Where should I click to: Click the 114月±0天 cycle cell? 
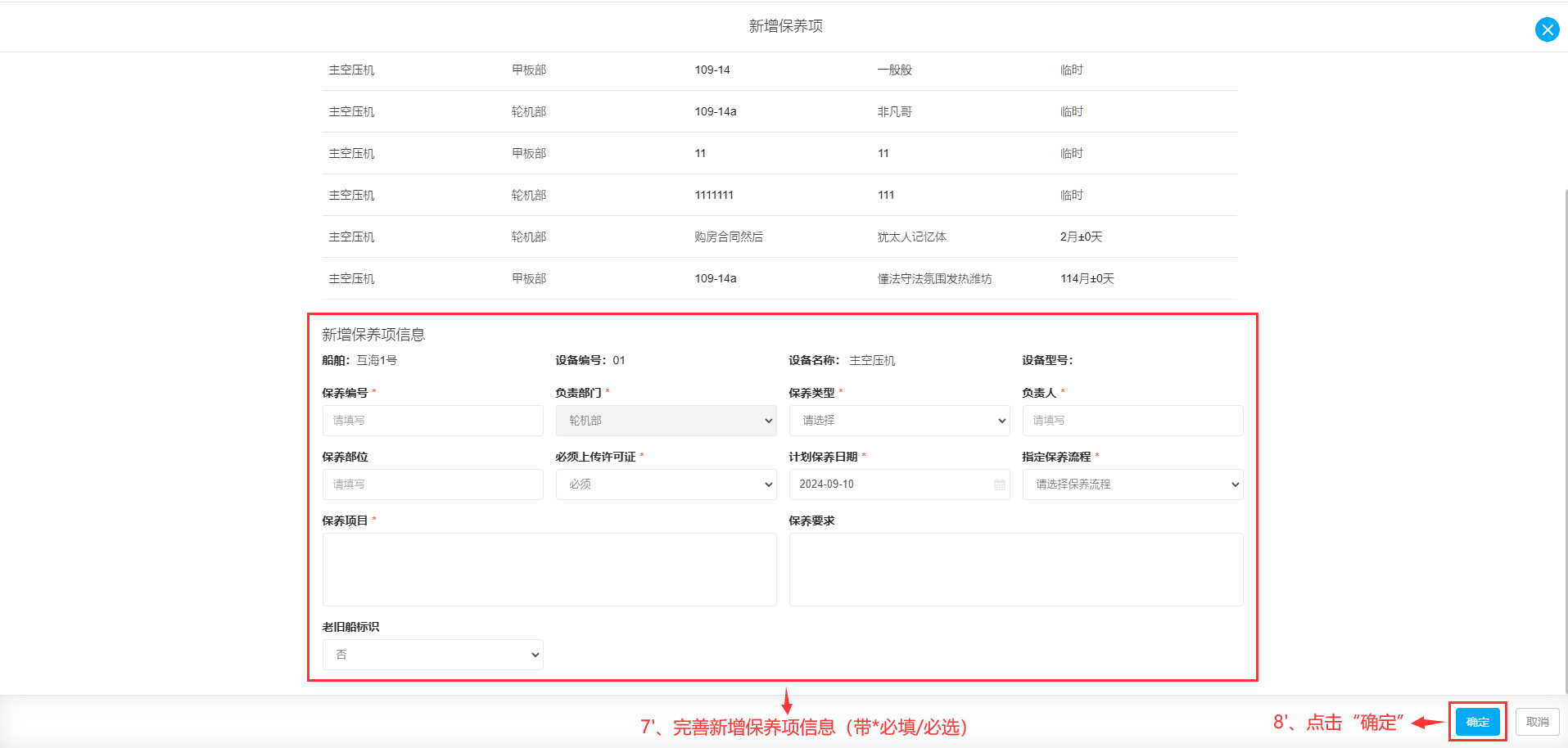coord(1087,279)
